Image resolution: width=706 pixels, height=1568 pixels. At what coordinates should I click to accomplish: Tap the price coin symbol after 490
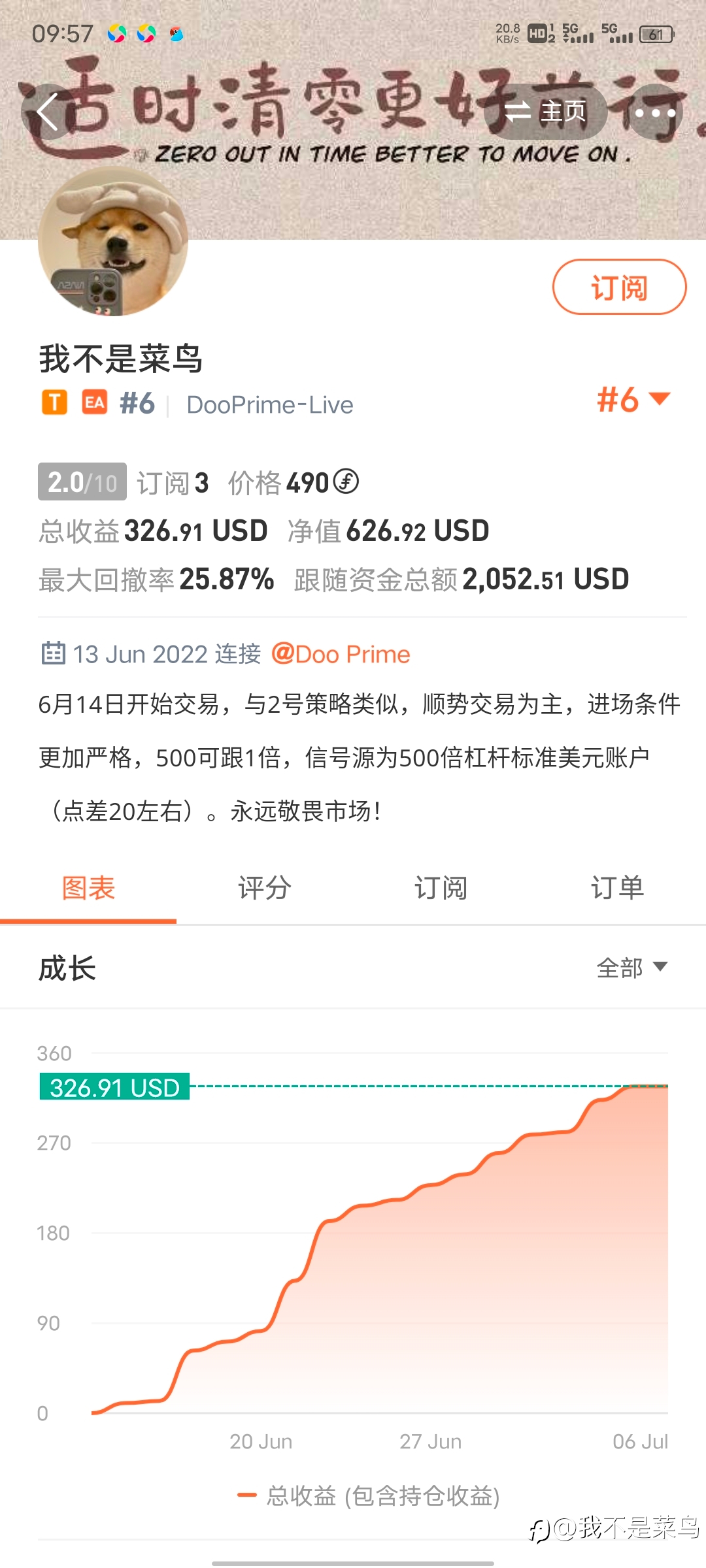346,482
